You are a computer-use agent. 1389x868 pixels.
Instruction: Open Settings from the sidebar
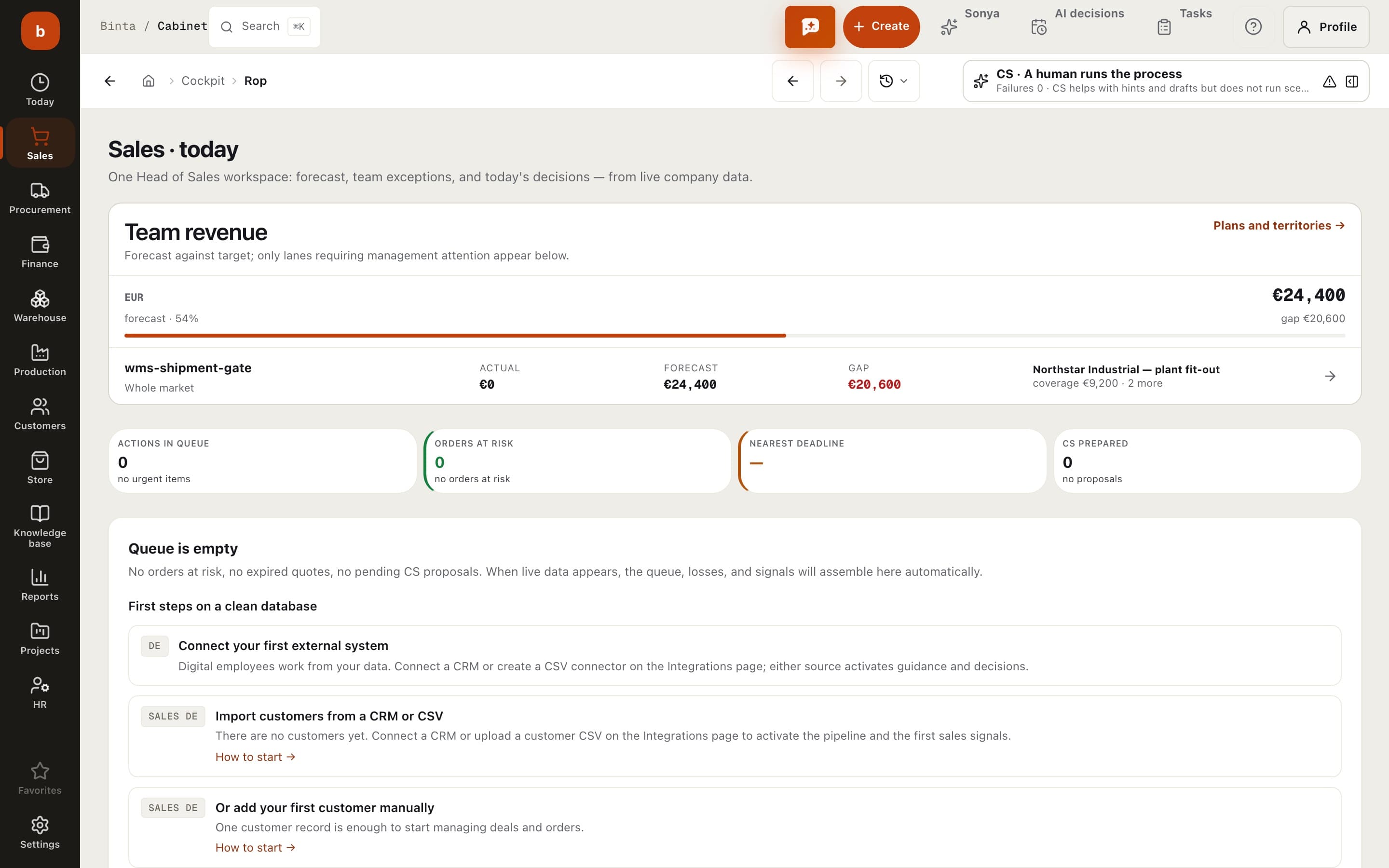click(x=40, y=832)
